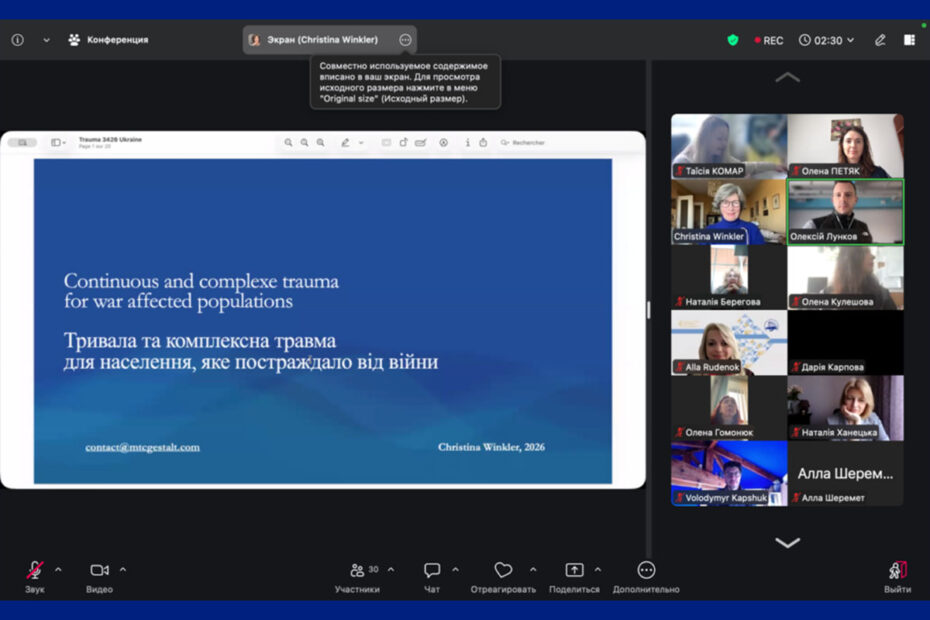Open the annotate pencil icon
The height and width of the screenshot is (620, 930).
tap(880, 40)
